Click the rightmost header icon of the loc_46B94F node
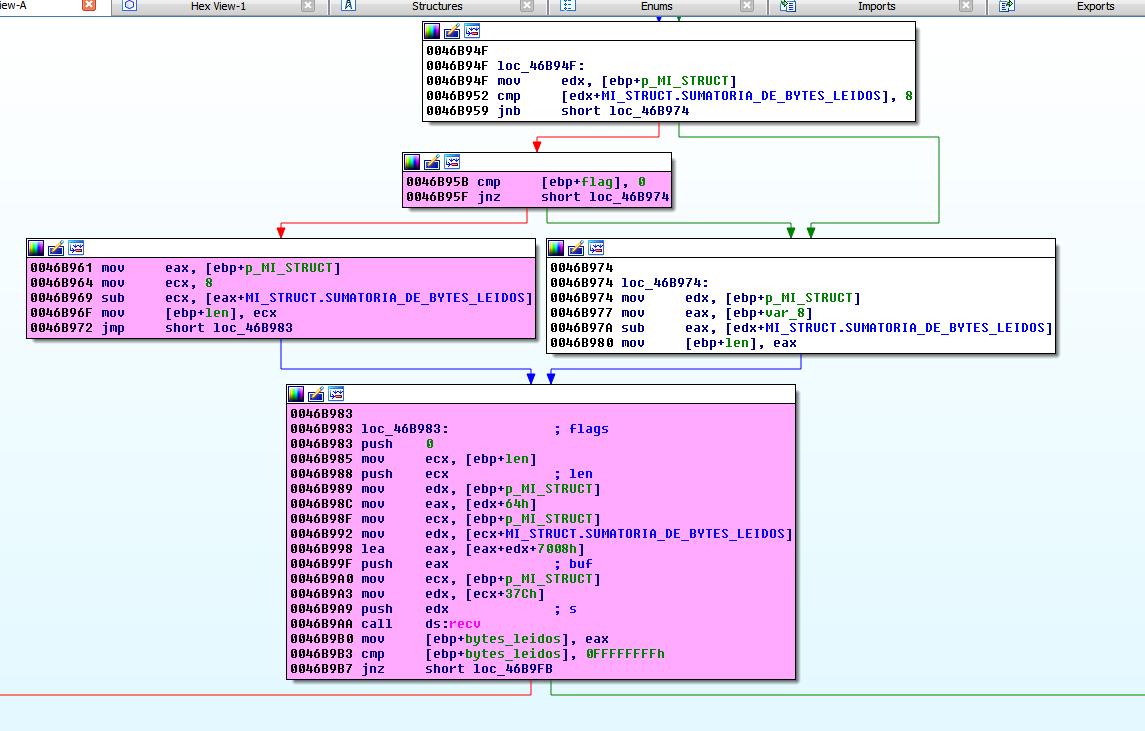1145x731 pixels. [x=472, y=31]
